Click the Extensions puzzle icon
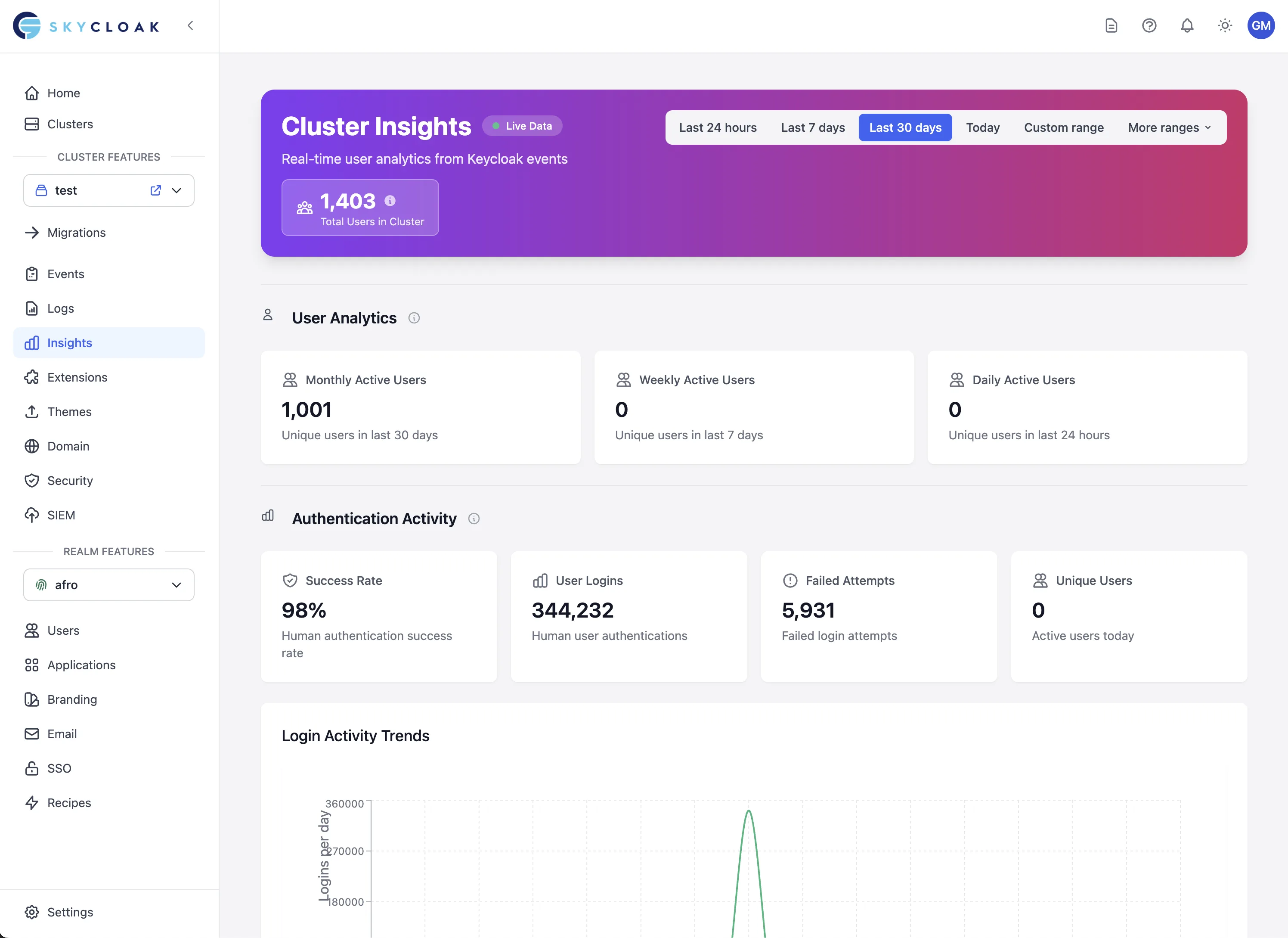This screenshot has height=938, width=1288. 32,377
